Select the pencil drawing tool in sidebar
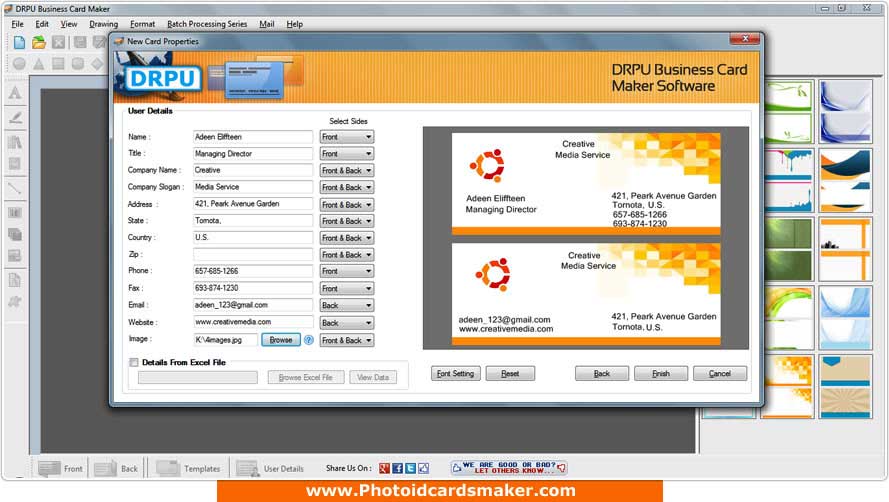This screenshot has width=889, height=502. (15, 118)
